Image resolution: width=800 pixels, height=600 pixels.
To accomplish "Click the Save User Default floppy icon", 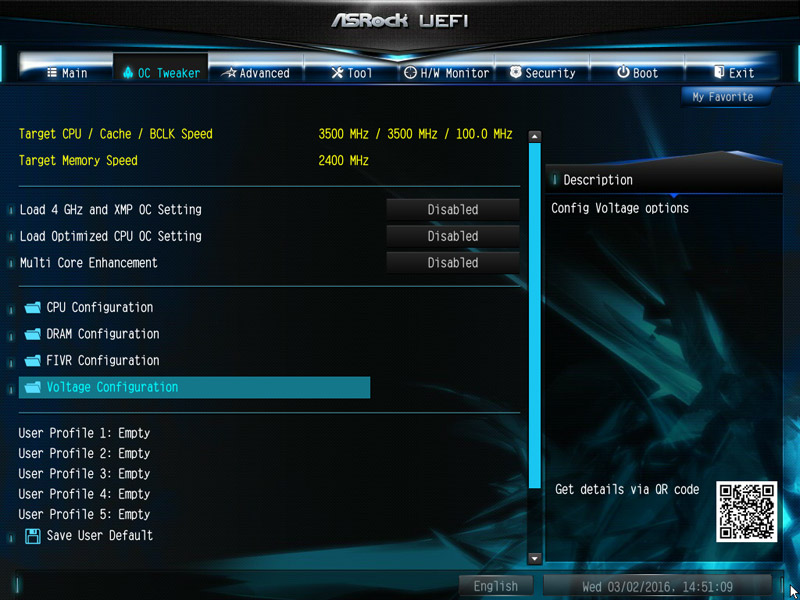I will [x=33, y=536].
